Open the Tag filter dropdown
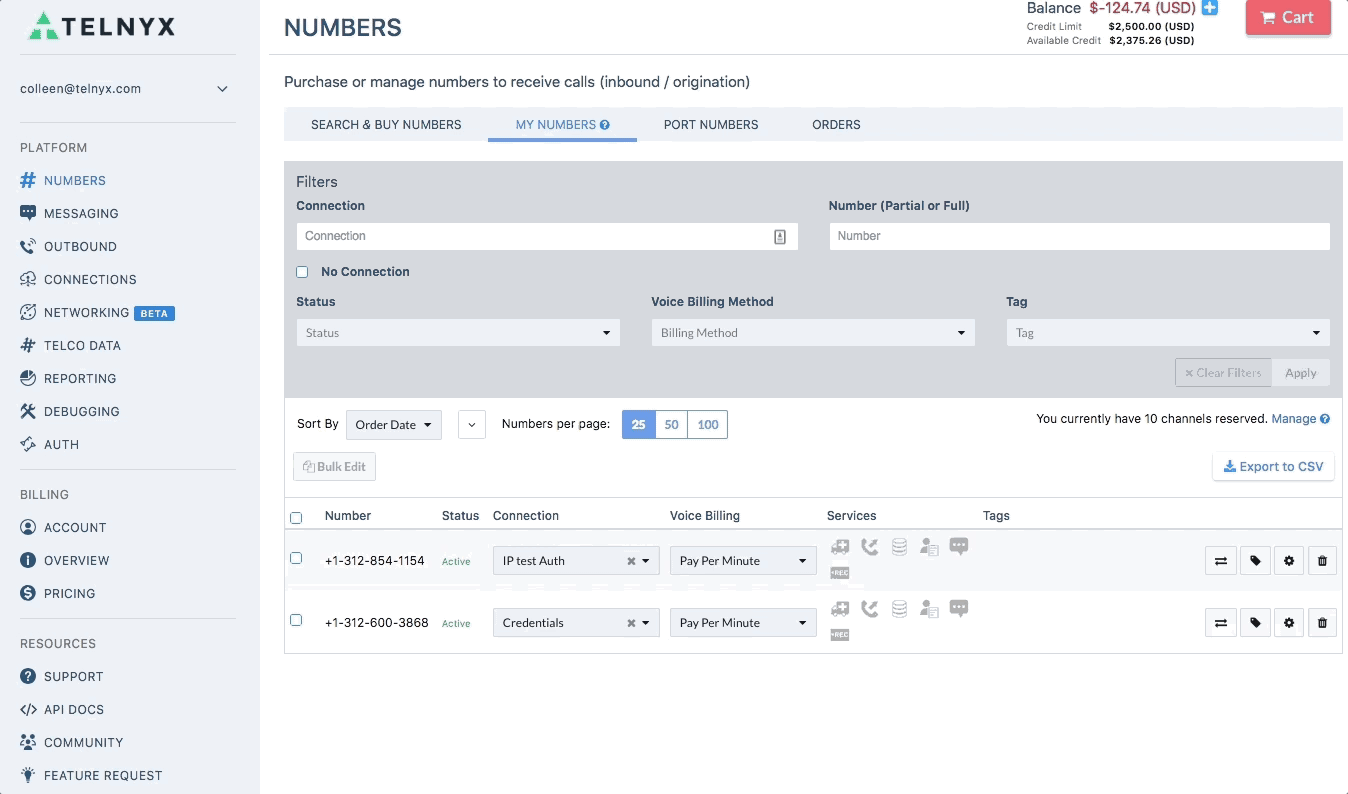The height and width of the screenshot is (794, 1348). [x=1168, y=333]
